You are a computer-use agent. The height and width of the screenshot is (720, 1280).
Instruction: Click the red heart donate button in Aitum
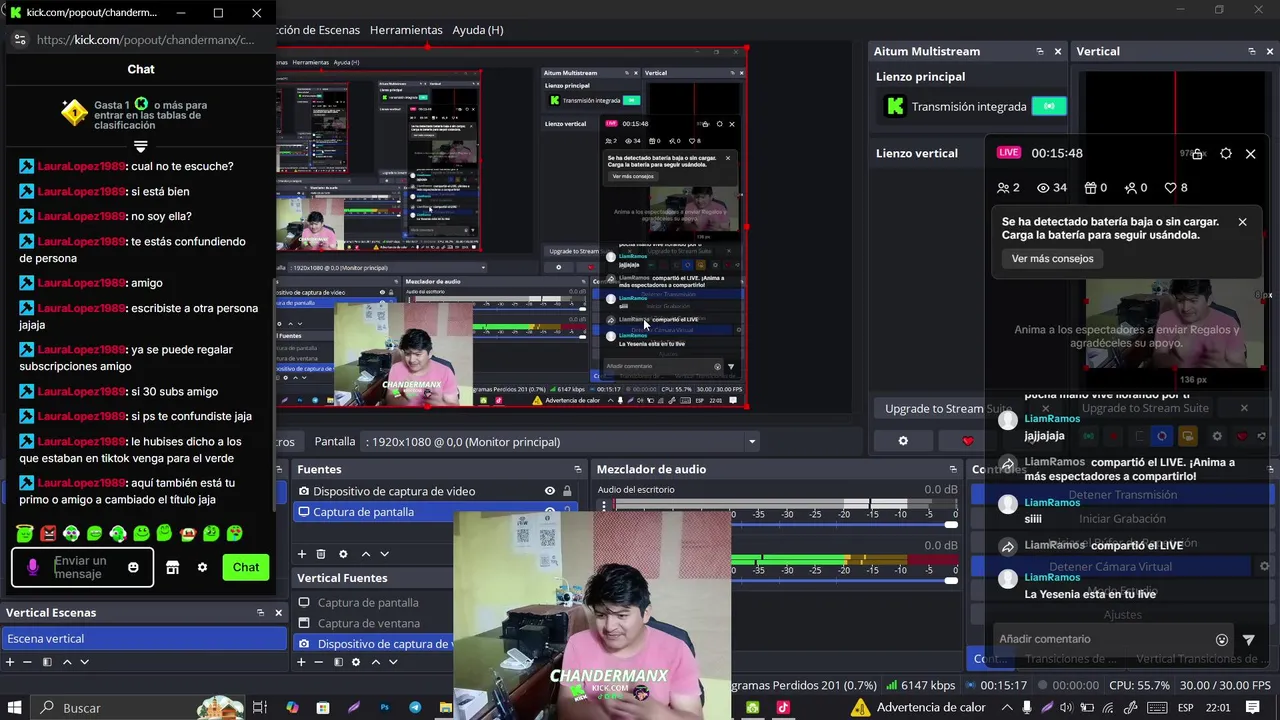pos(967,441)
